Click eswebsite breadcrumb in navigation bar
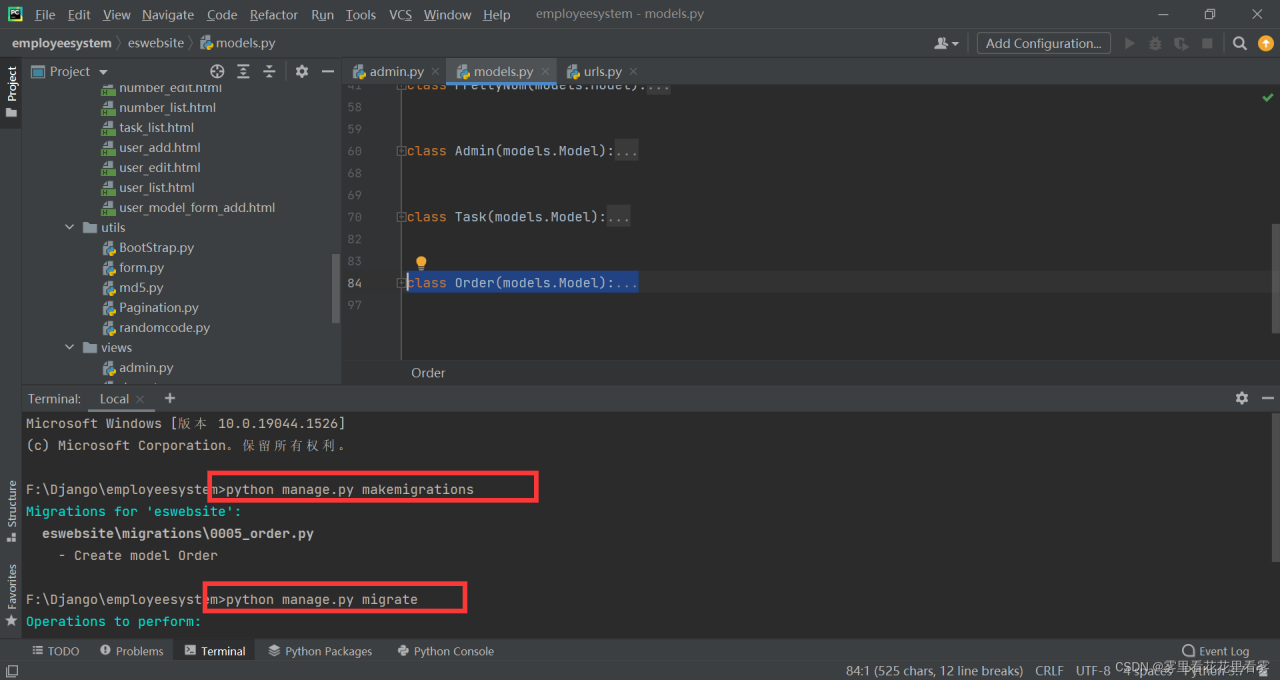Viewport: 1280px width, 680px height. pyautogui.click(x=156, y=43)
